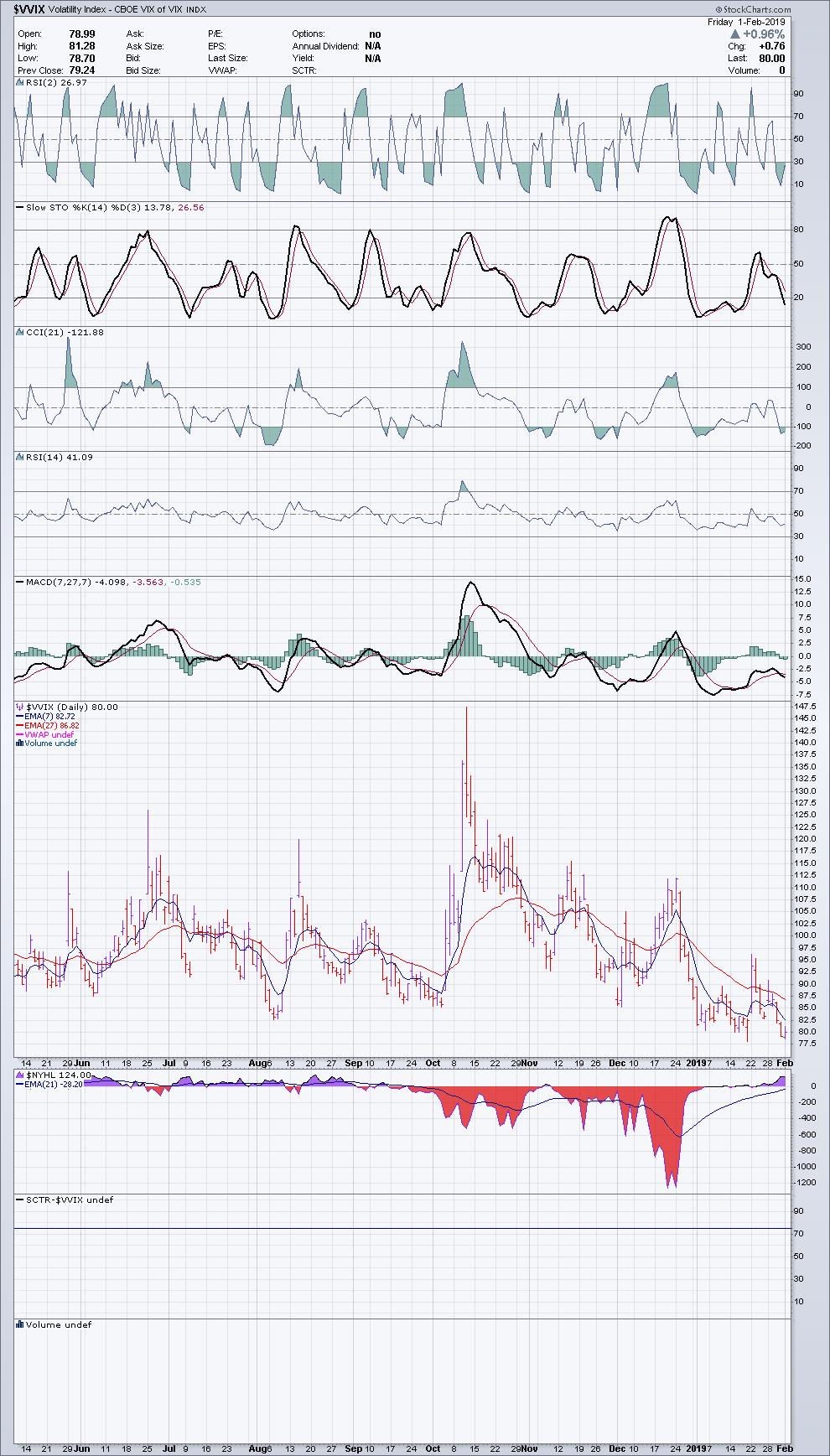This screenshot has height=1456, width=830.
Task: Click the $NYHL area chart legend icon
Action: 20,1075
